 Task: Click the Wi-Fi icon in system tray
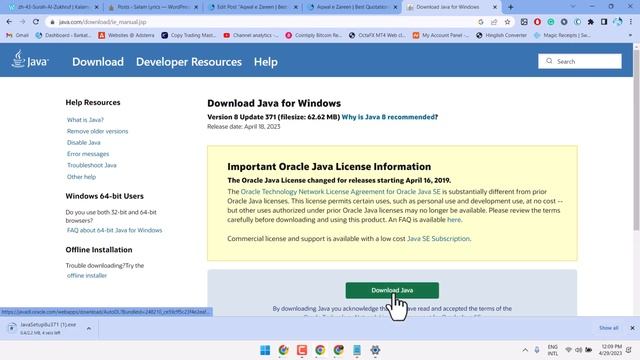(568, 350)
